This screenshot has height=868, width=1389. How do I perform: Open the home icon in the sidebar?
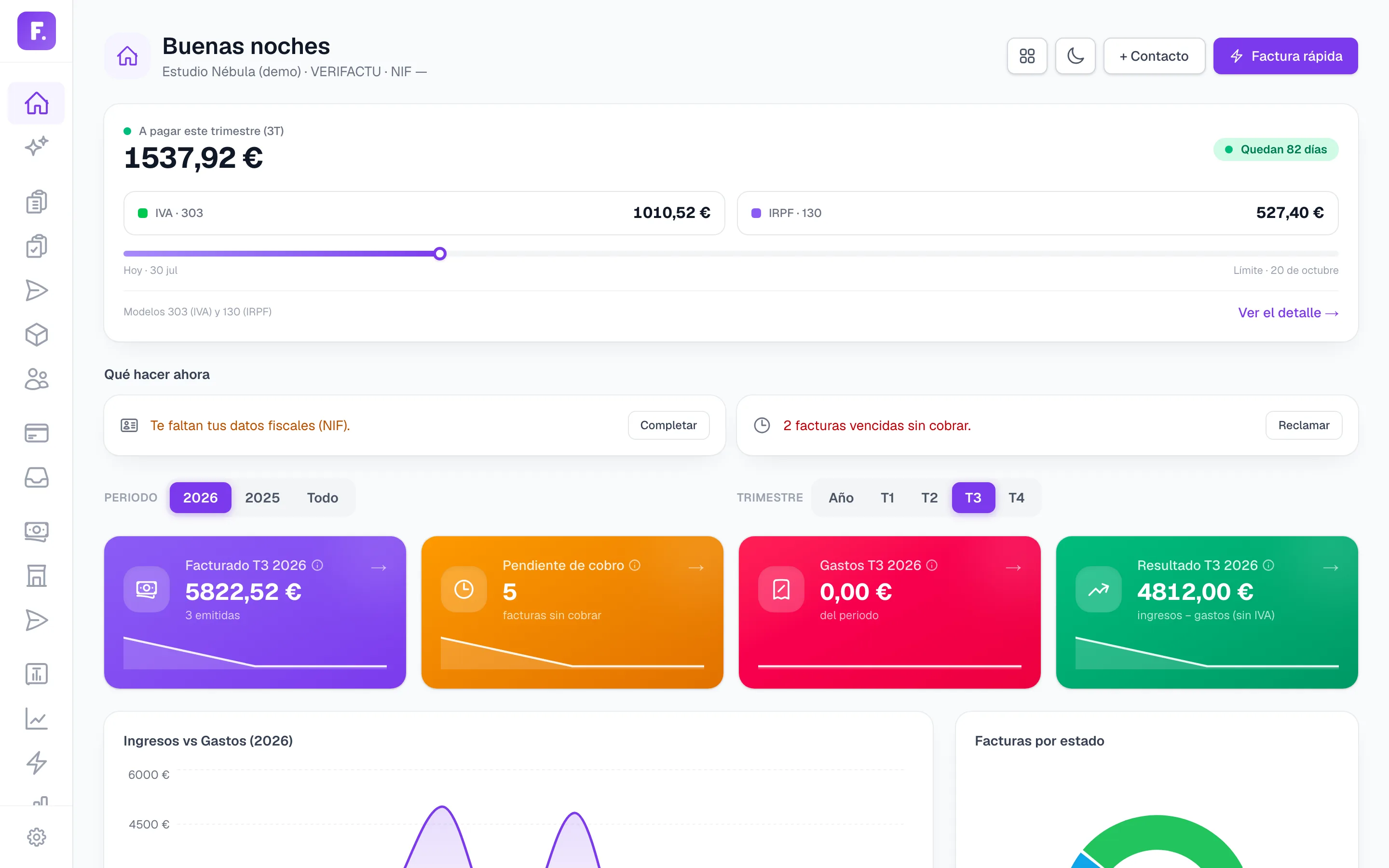36,103
